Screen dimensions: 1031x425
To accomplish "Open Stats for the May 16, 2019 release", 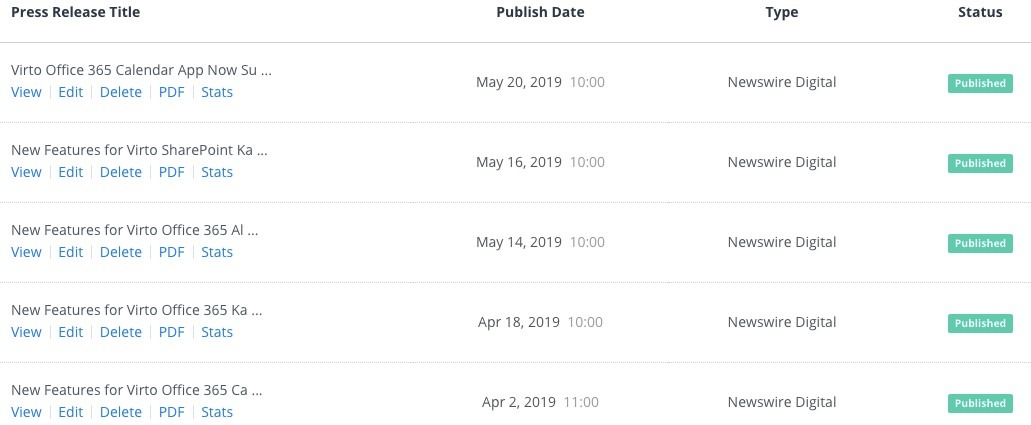I will pos(217,172).
